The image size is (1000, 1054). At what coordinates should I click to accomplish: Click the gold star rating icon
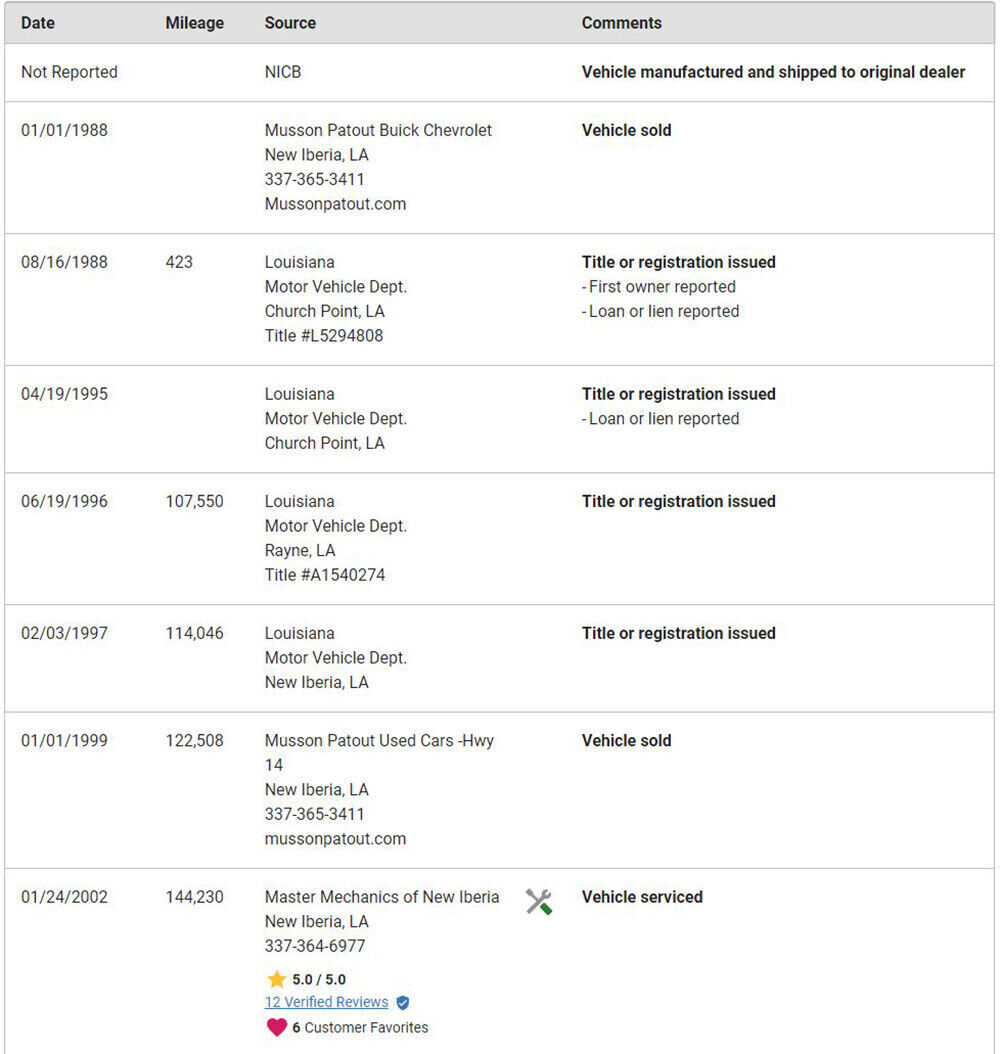277,979
